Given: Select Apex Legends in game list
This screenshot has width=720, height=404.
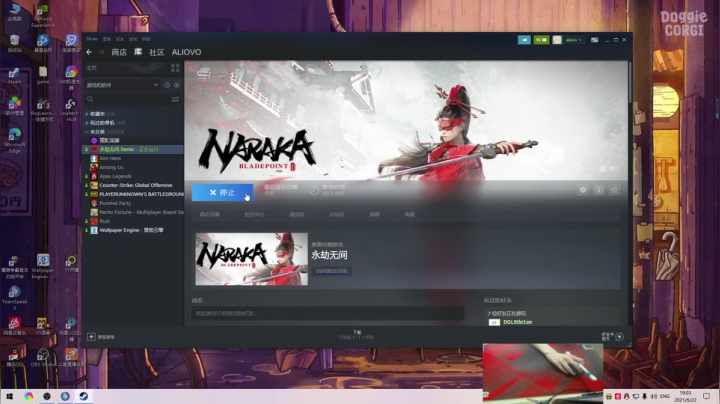Looking at the screenshot, I should [133, 176].
